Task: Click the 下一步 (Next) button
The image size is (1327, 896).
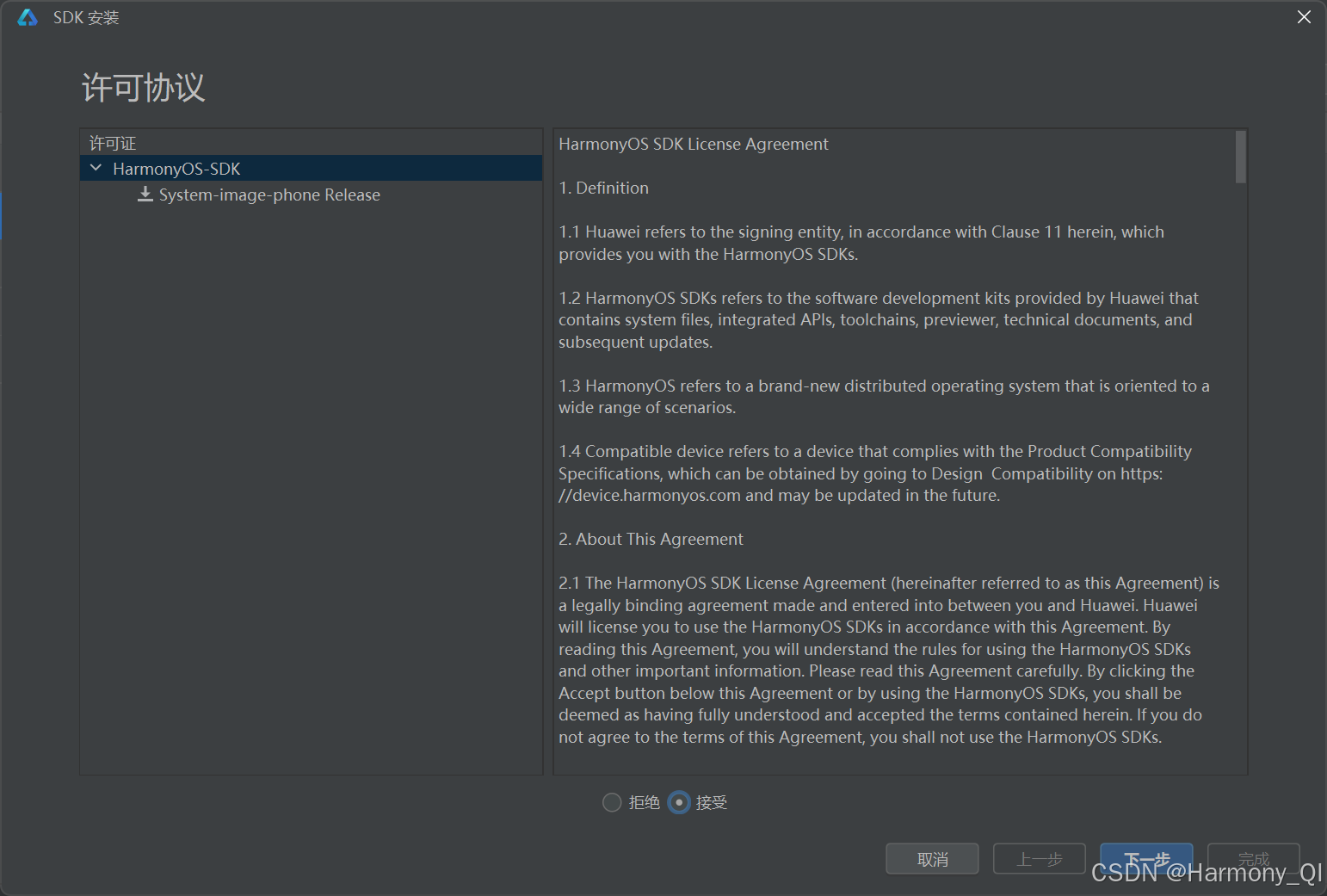Action: (x=1146, y=859)
